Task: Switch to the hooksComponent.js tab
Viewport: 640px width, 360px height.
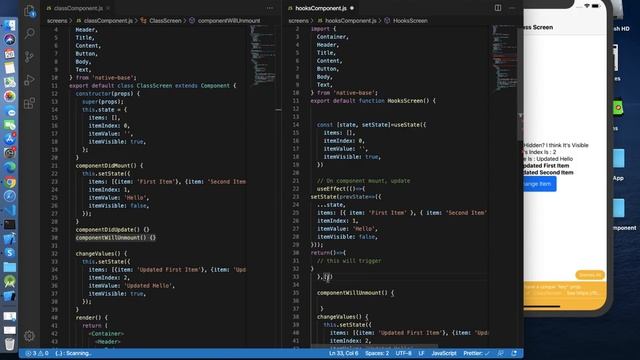Action: coord(321,8)
